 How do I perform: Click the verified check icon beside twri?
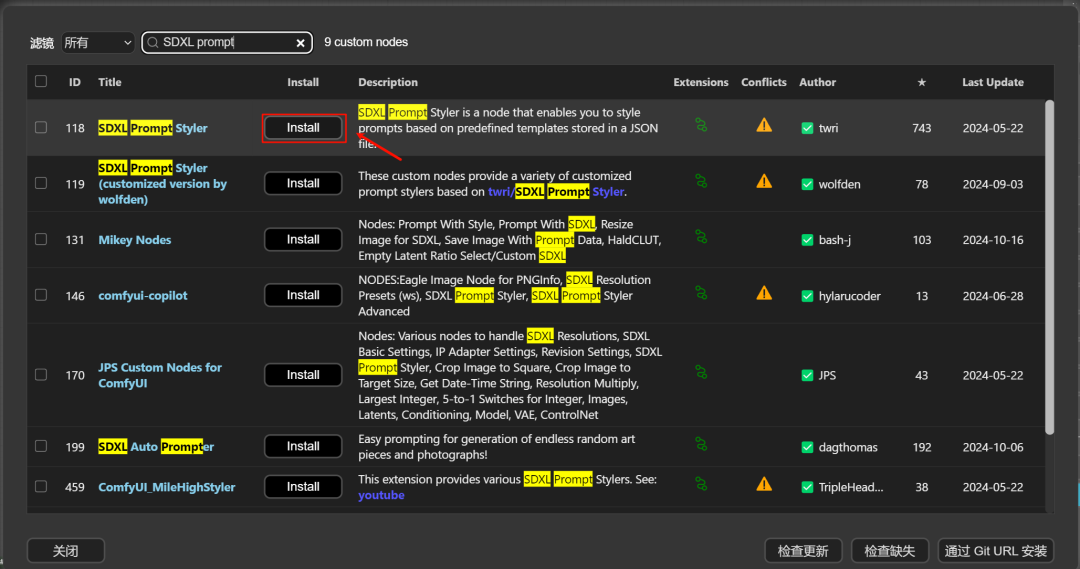click(807, 128)
